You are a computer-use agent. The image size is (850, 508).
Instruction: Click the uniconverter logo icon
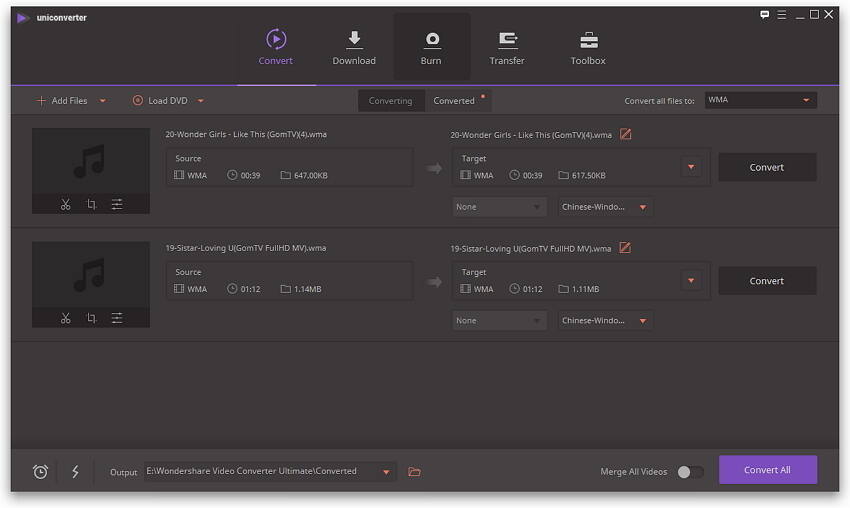point(22,18)
